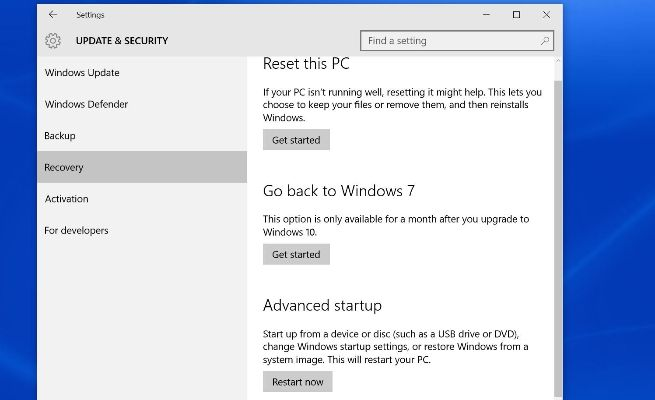Focus the Find a setting field

(450, 41)
